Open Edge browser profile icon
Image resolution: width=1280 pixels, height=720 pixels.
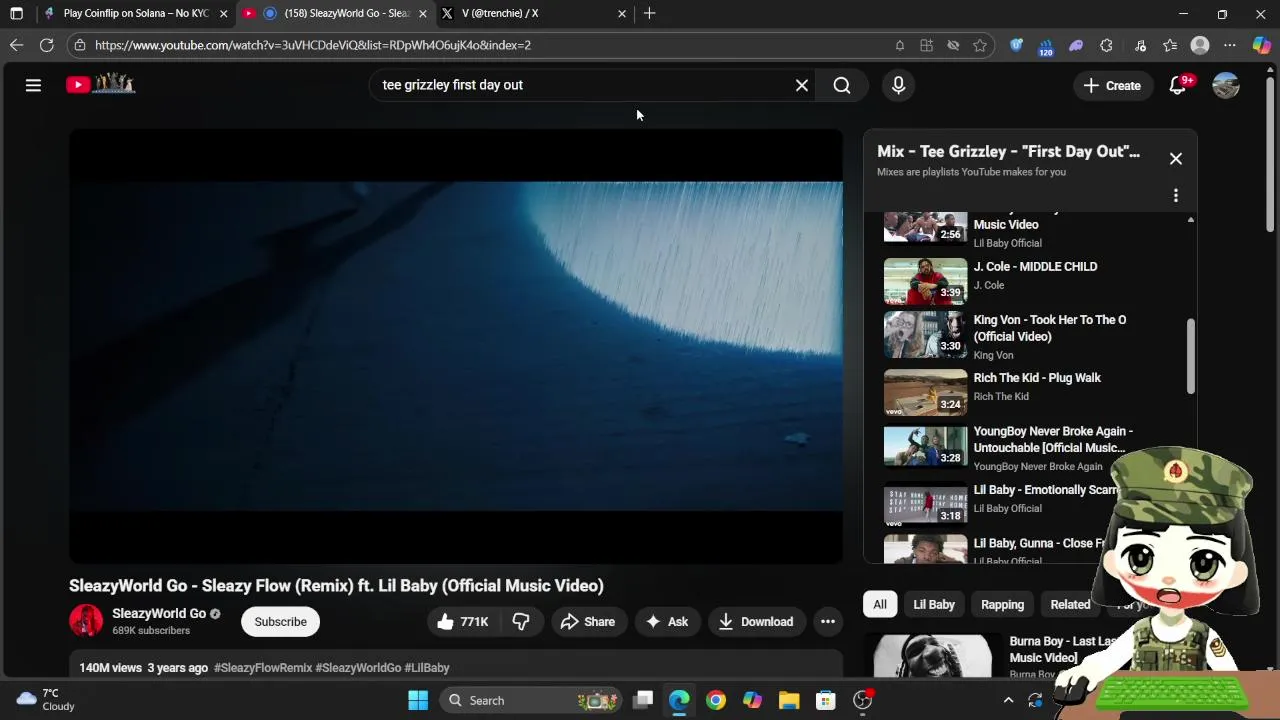pos(1200,45)
